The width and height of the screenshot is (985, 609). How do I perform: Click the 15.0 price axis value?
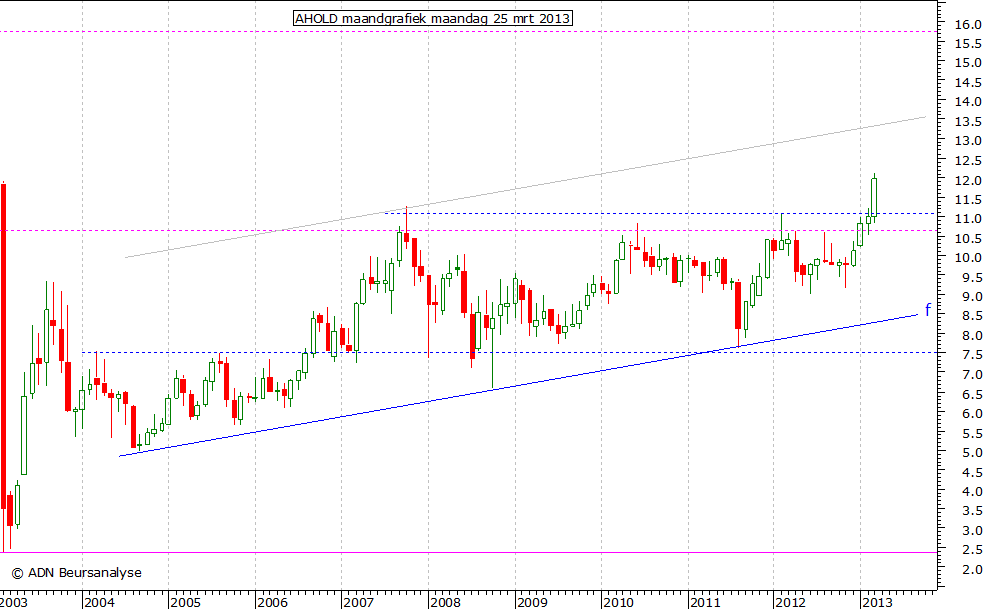[968, 63]
